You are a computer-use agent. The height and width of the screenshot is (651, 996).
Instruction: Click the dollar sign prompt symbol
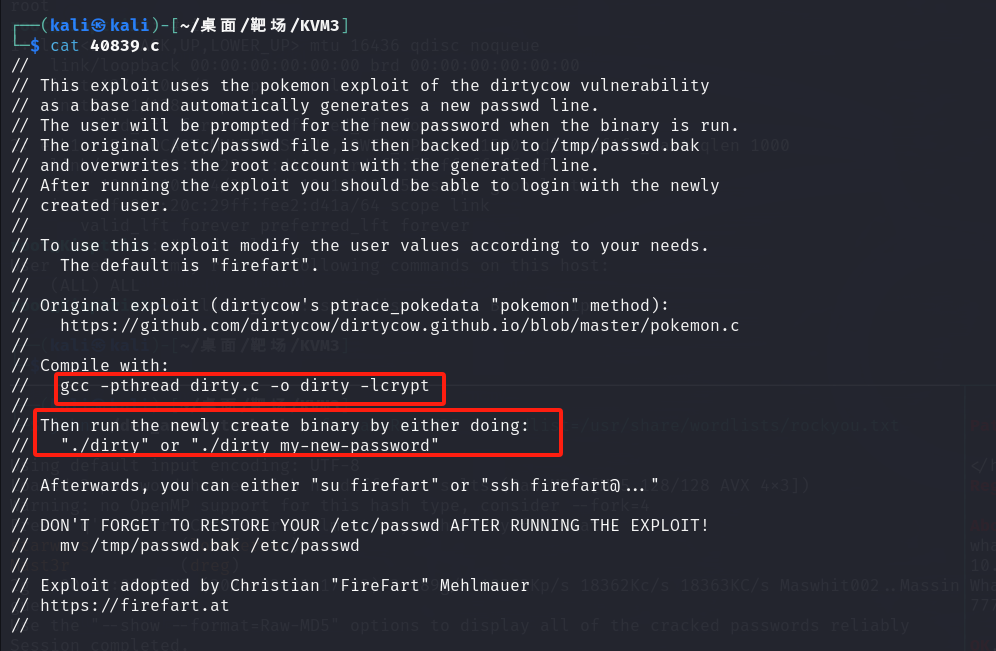[35, 46]
